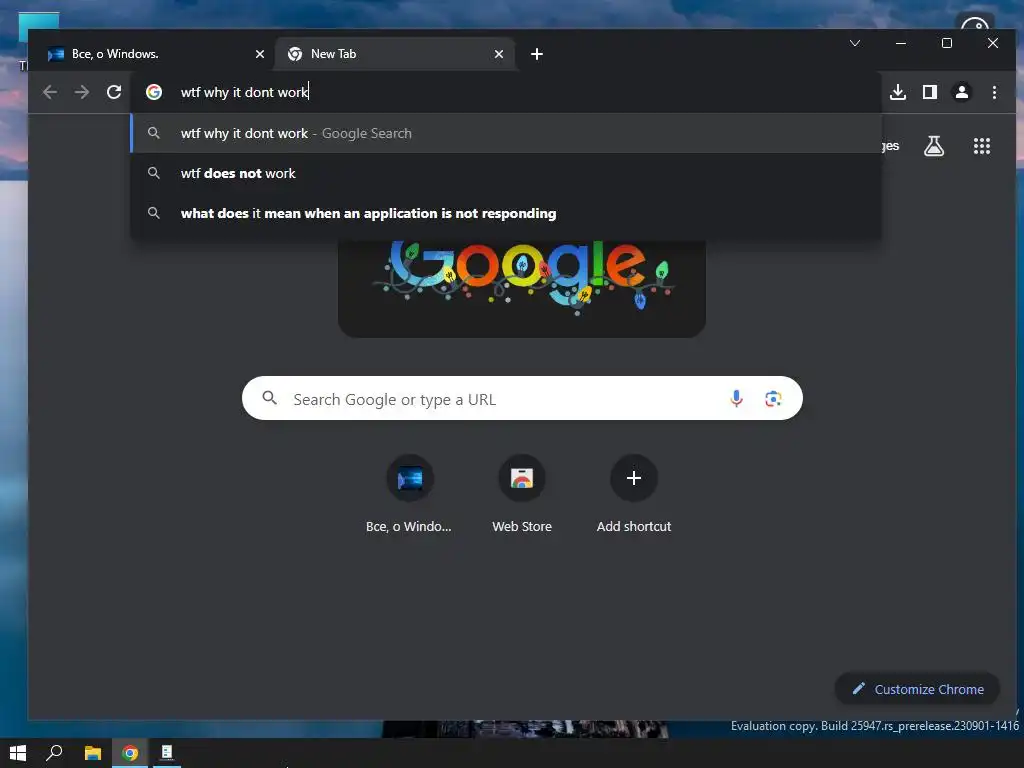
Task: Open a new tab with plus button
Action: pyautogui.click(x=537, y=54)
